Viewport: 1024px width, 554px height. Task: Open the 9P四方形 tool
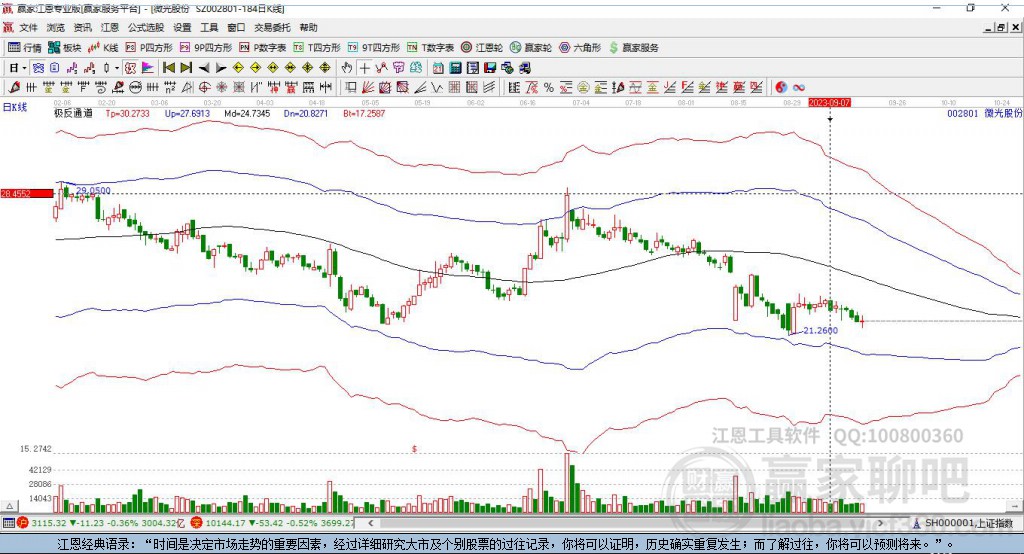point(206,48)
